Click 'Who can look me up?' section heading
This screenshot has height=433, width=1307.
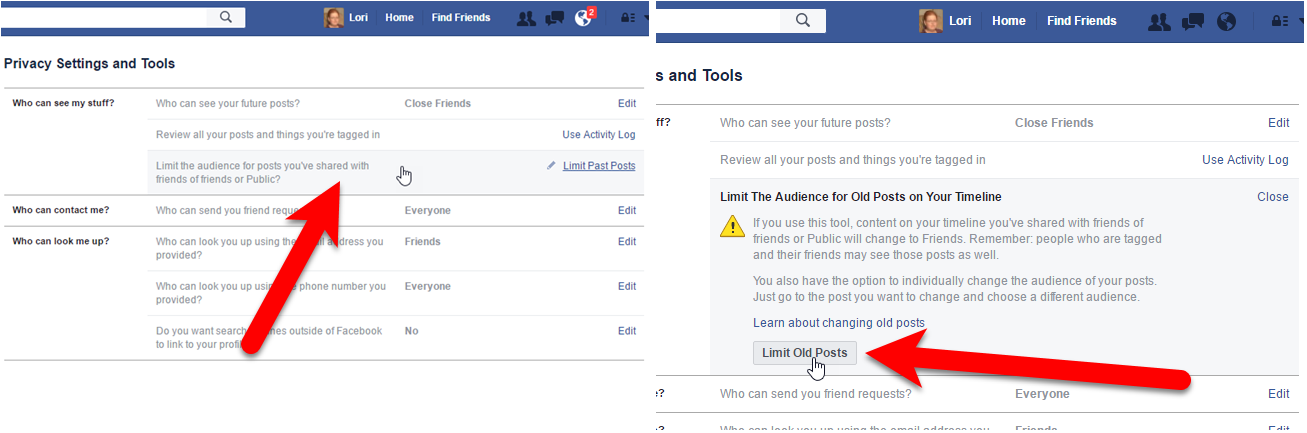point(60,241)
